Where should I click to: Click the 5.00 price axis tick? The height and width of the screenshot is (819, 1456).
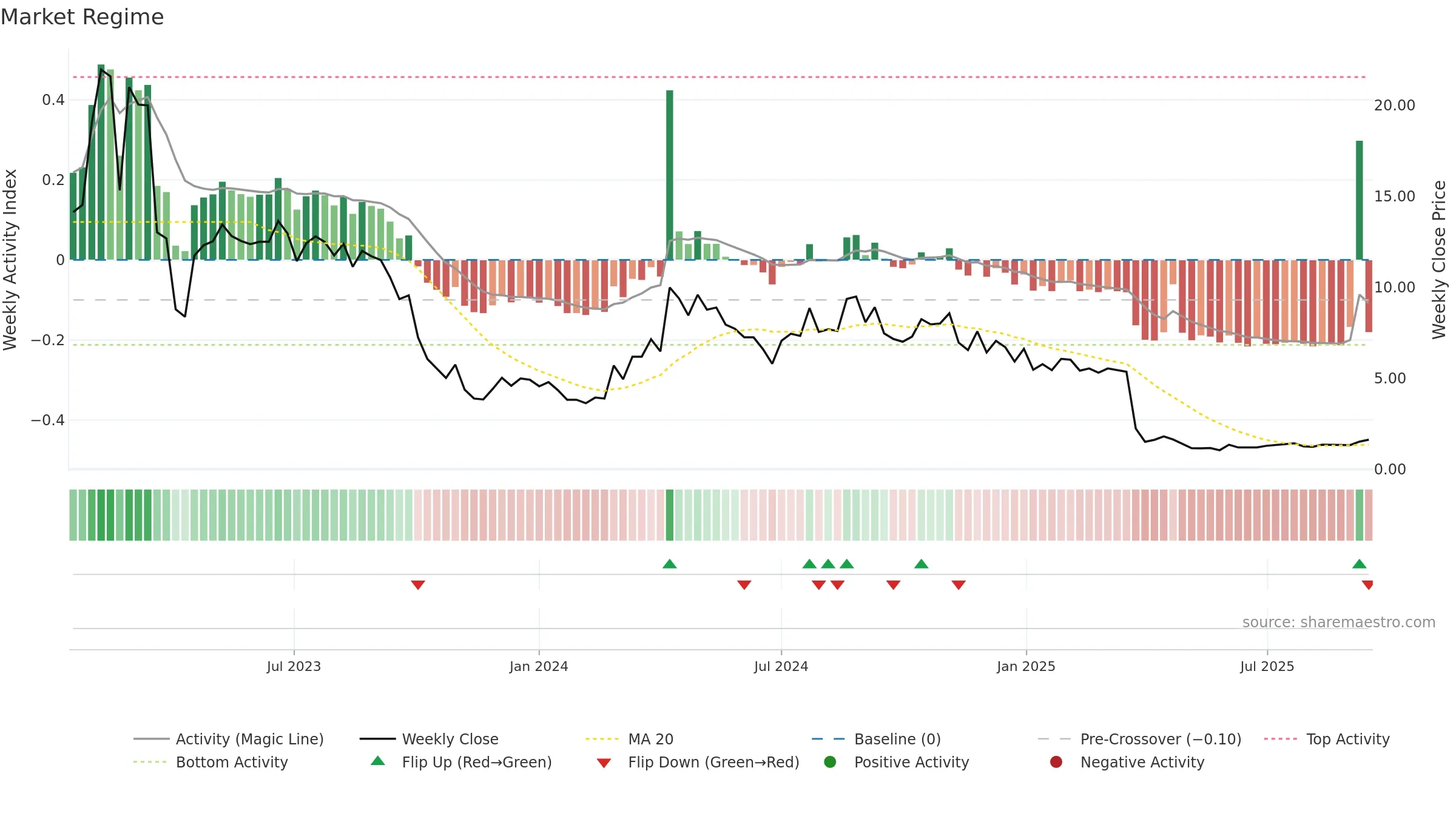tap(1390, 378)
